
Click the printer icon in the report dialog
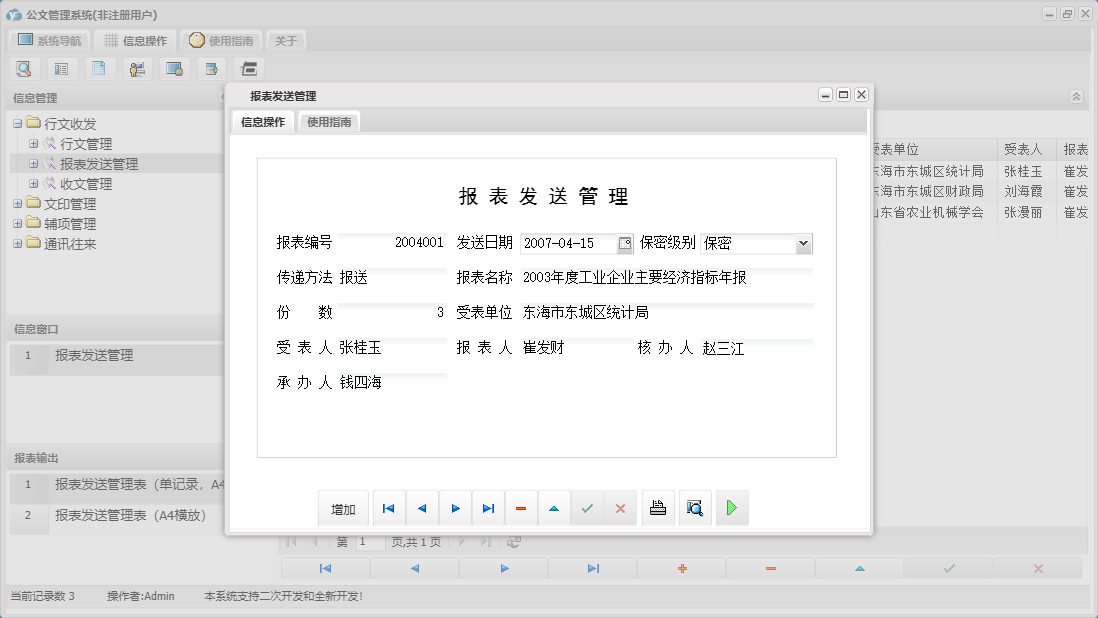coord(657,508)
